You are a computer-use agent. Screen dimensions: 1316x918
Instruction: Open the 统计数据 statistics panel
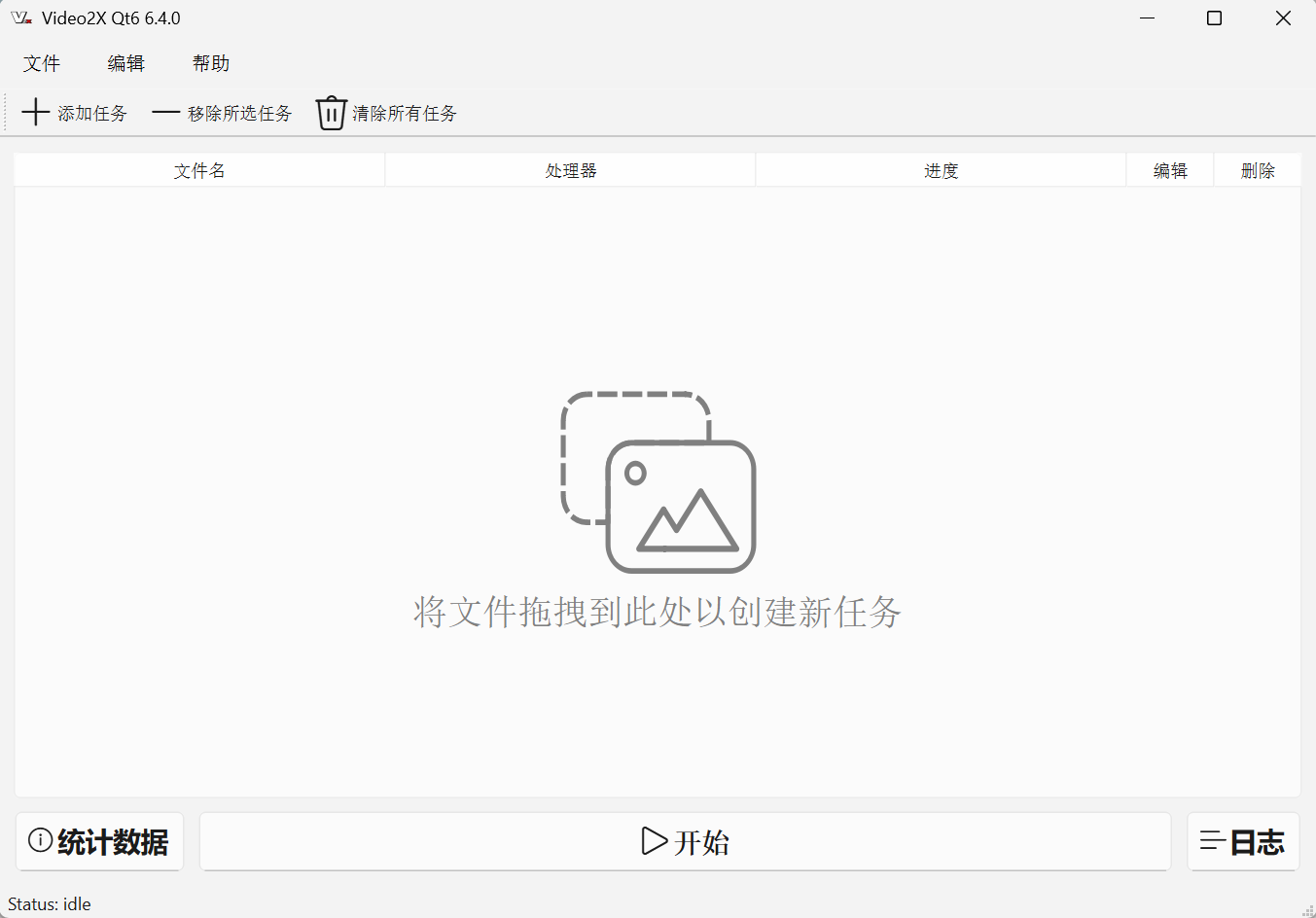[98, 841]
